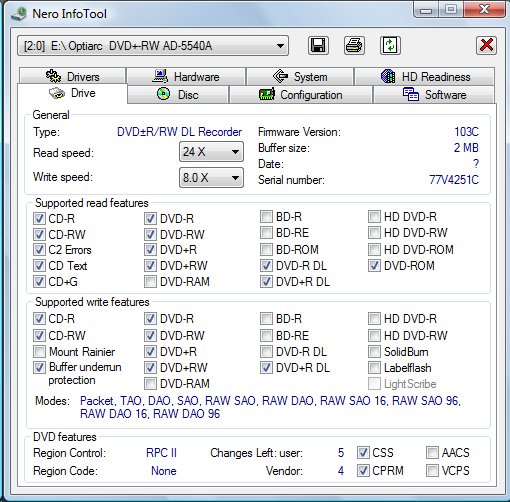Screen dimensions: 510x502
Task: Click the Packet, TAO, DAO modes text
Action: [x=270, y=407]
